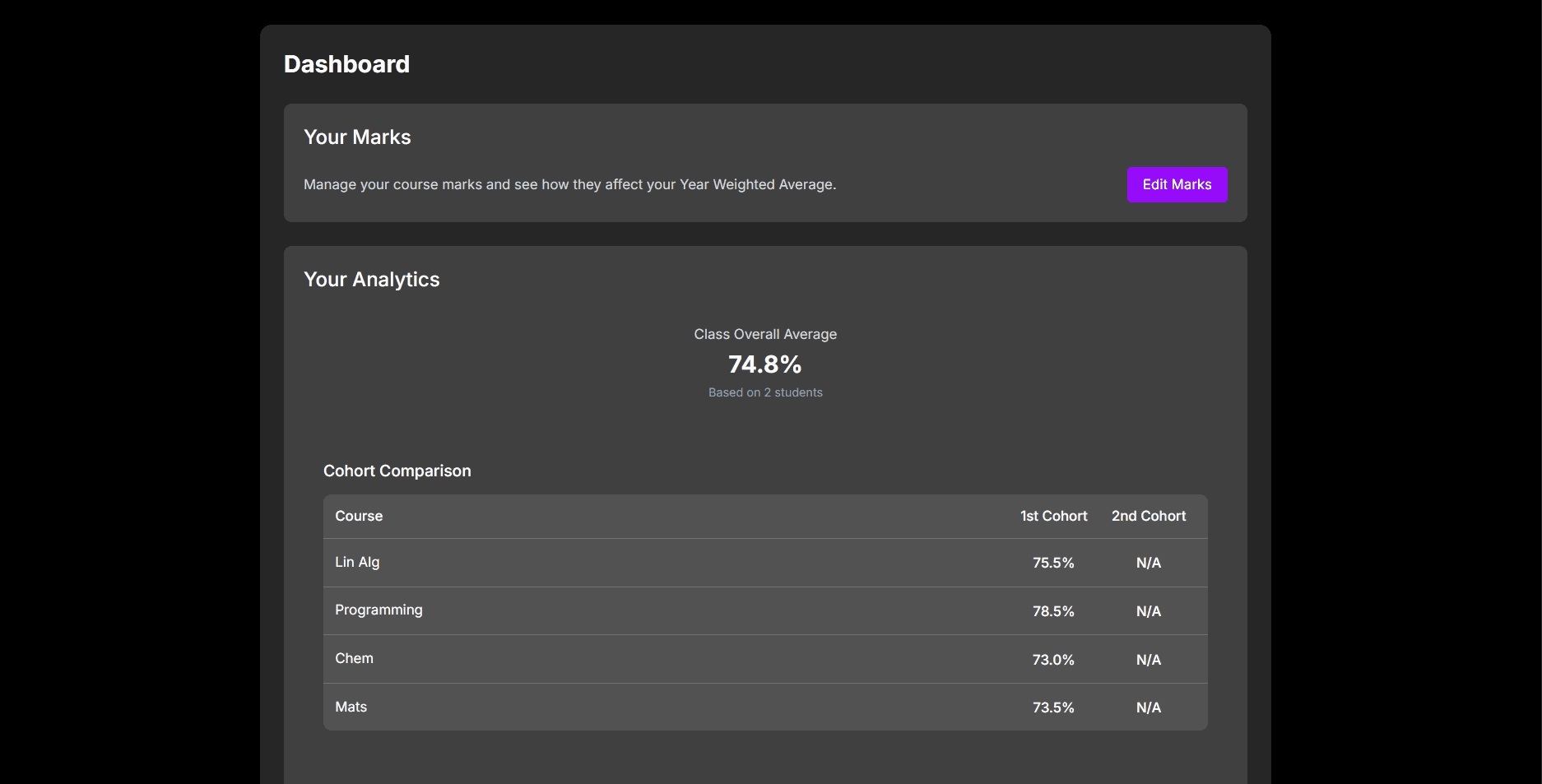
Task: Click the N/A cell in Lin Alg row
Action: click(1149, 563)
